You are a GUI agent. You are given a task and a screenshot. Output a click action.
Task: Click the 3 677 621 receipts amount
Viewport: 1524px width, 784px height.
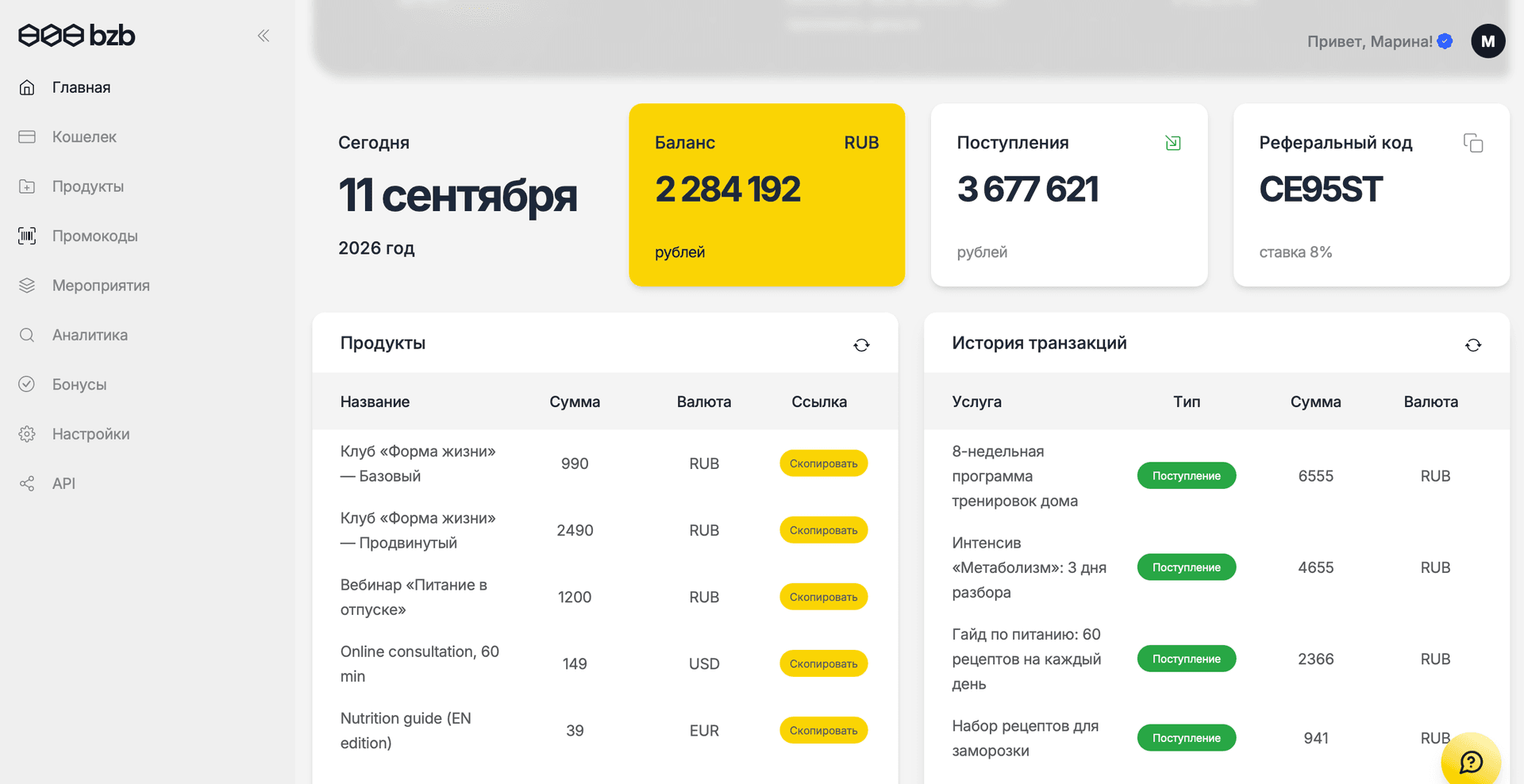click(1028, 190)
